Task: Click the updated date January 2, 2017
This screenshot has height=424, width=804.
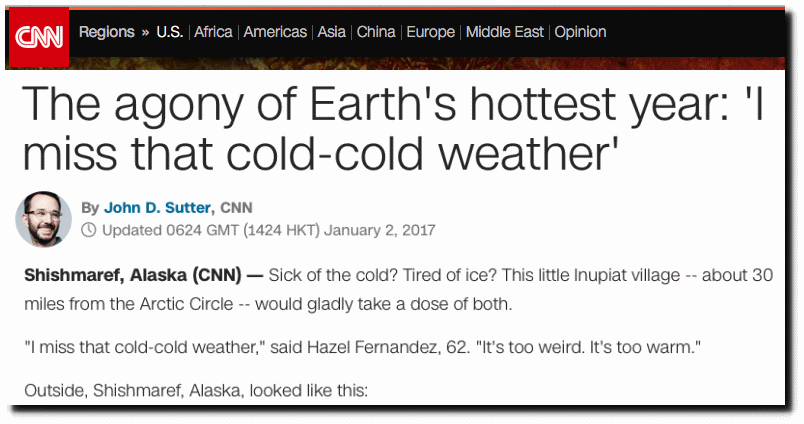Action: click(379, 230)
